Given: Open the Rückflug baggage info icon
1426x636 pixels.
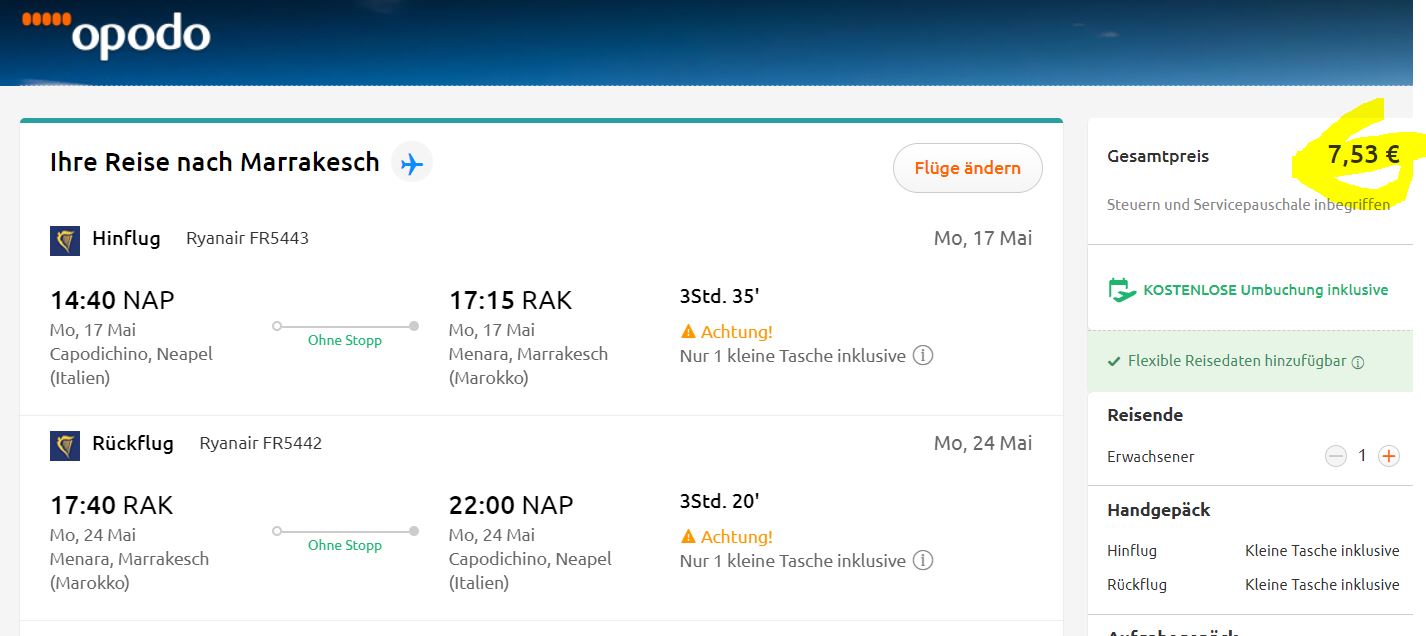Looking at the screenshot, I should coord(923,561).
